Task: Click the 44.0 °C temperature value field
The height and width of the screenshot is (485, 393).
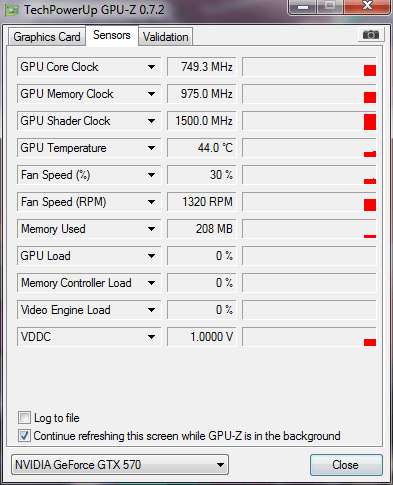Action: pyautogui.click(x=202, y=148)
